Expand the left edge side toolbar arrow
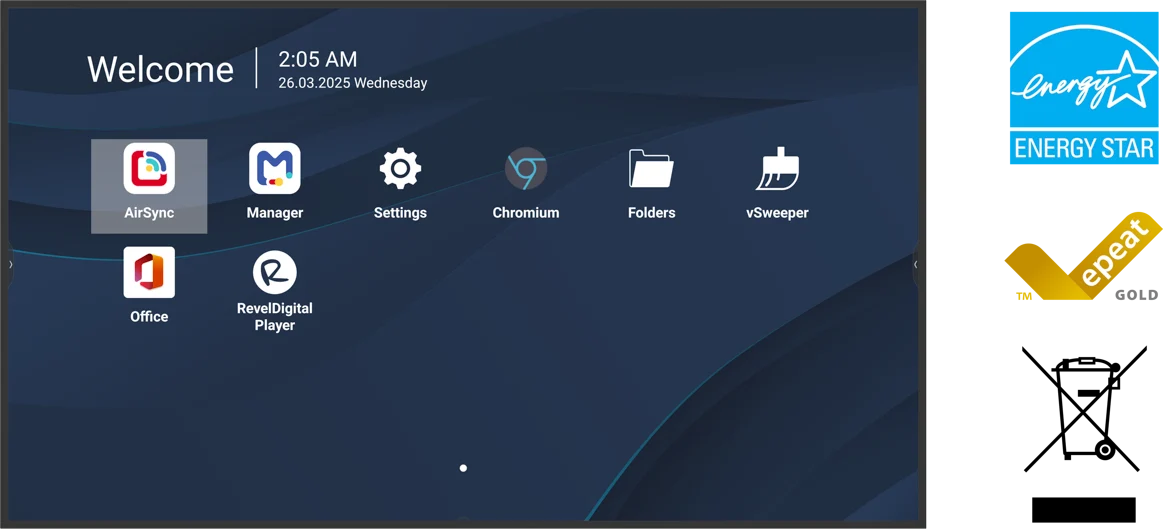The width and height of the screenshot is (1163, 529). click(x=10, y=264)
